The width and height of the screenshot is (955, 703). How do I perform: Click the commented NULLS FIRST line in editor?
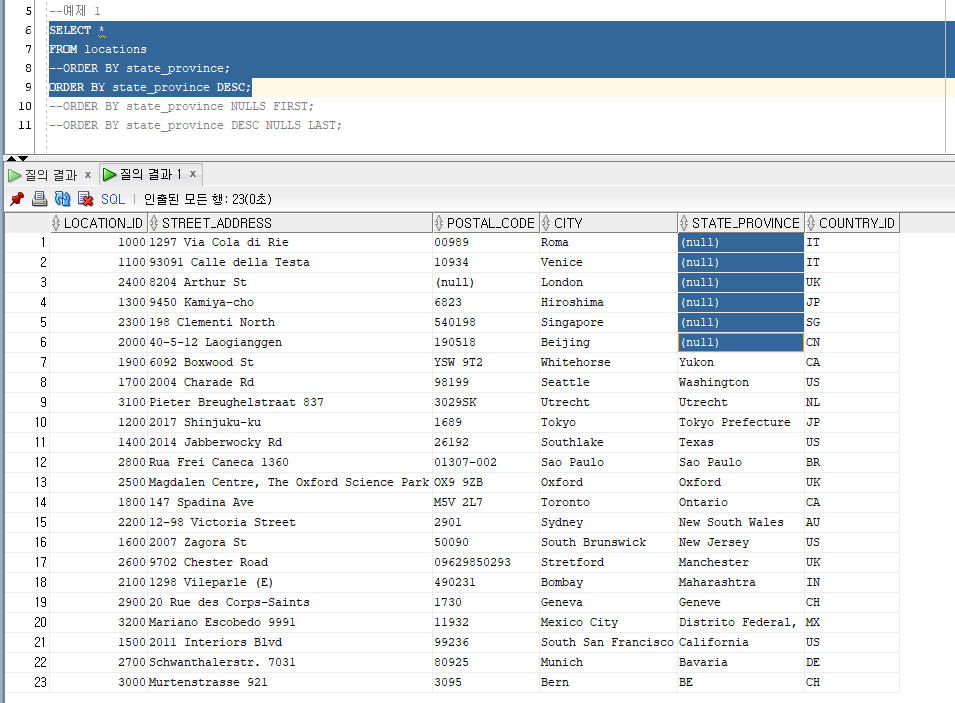tap(181, 106)
